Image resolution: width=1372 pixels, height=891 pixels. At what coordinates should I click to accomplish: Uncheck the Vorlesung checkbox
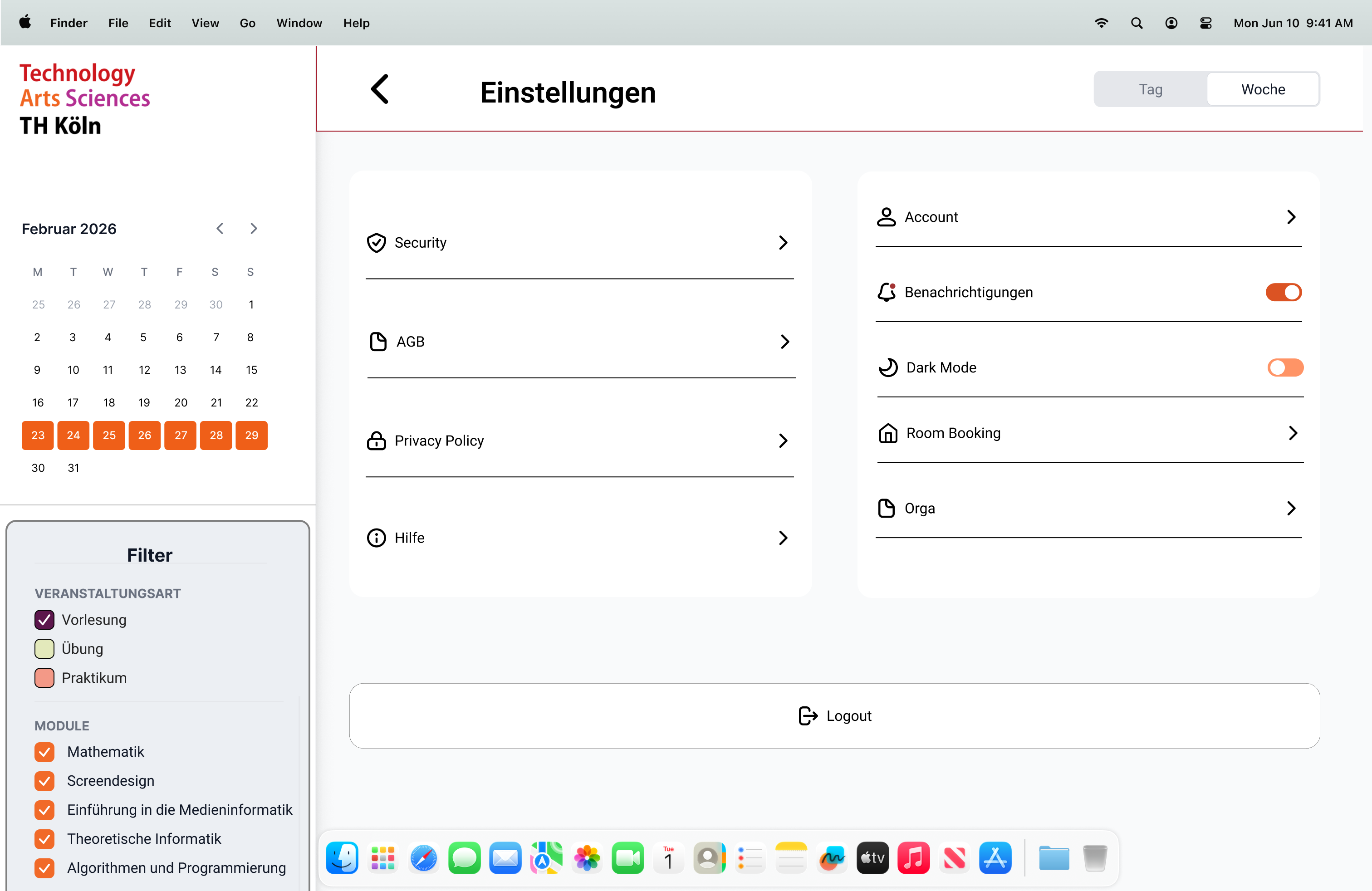click(44, 620)
